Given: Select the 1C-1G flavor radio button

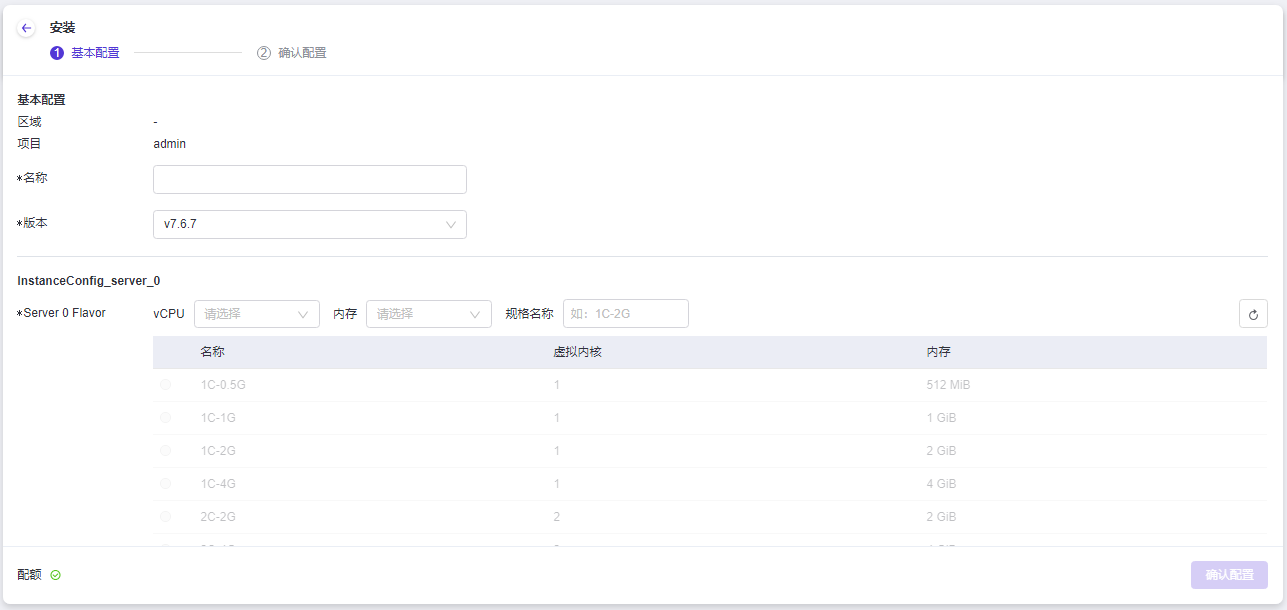Looking at the screenshot, I should (x=165, y=418).
